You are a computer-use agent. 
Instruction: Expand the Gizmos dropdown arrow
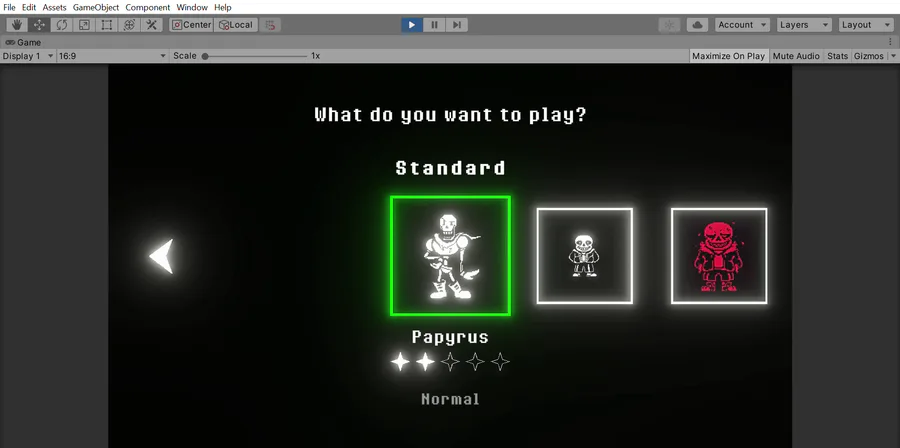pyautogui.click(x=893, y=56)
